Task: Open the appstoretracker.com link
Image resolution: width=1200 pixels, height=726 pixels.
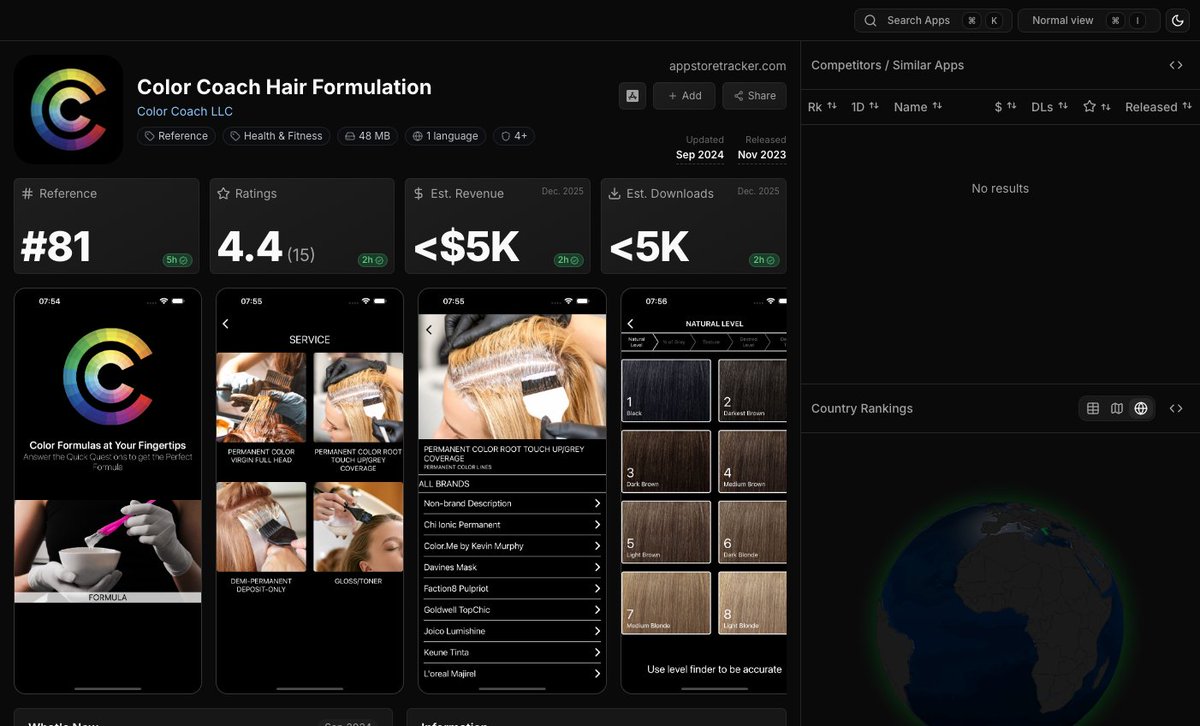Action: click(727, 66)
